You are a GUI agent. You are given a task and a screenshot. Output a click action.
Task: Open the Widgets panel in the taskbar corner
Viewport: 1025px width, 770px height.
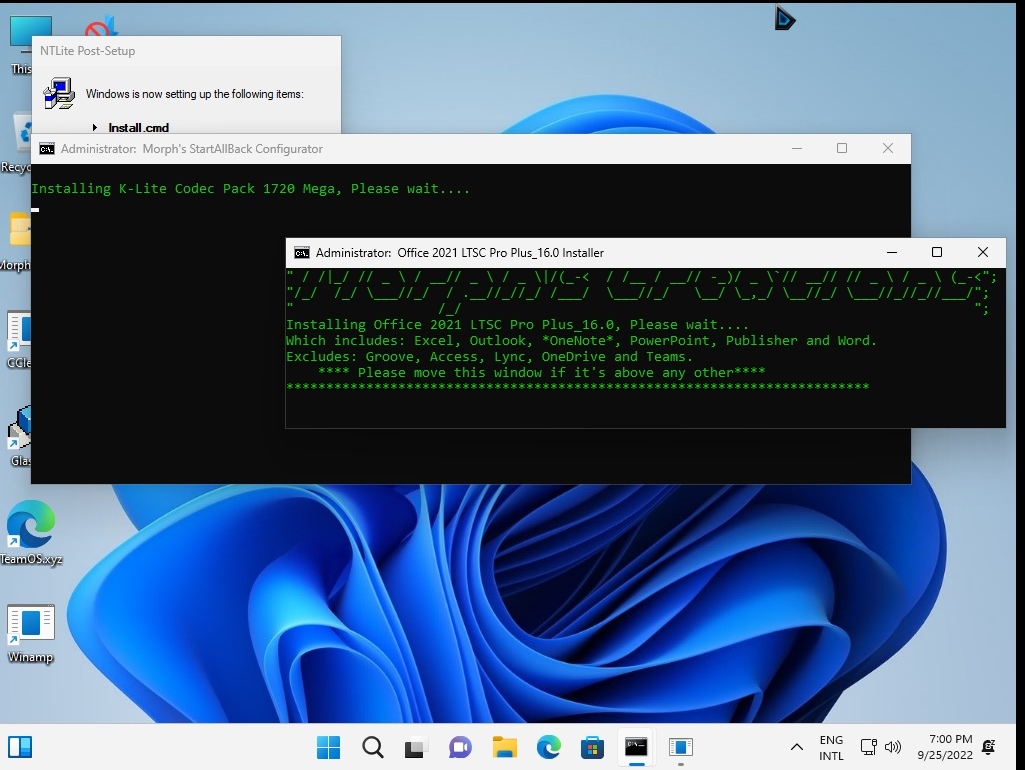coord(20,747)
